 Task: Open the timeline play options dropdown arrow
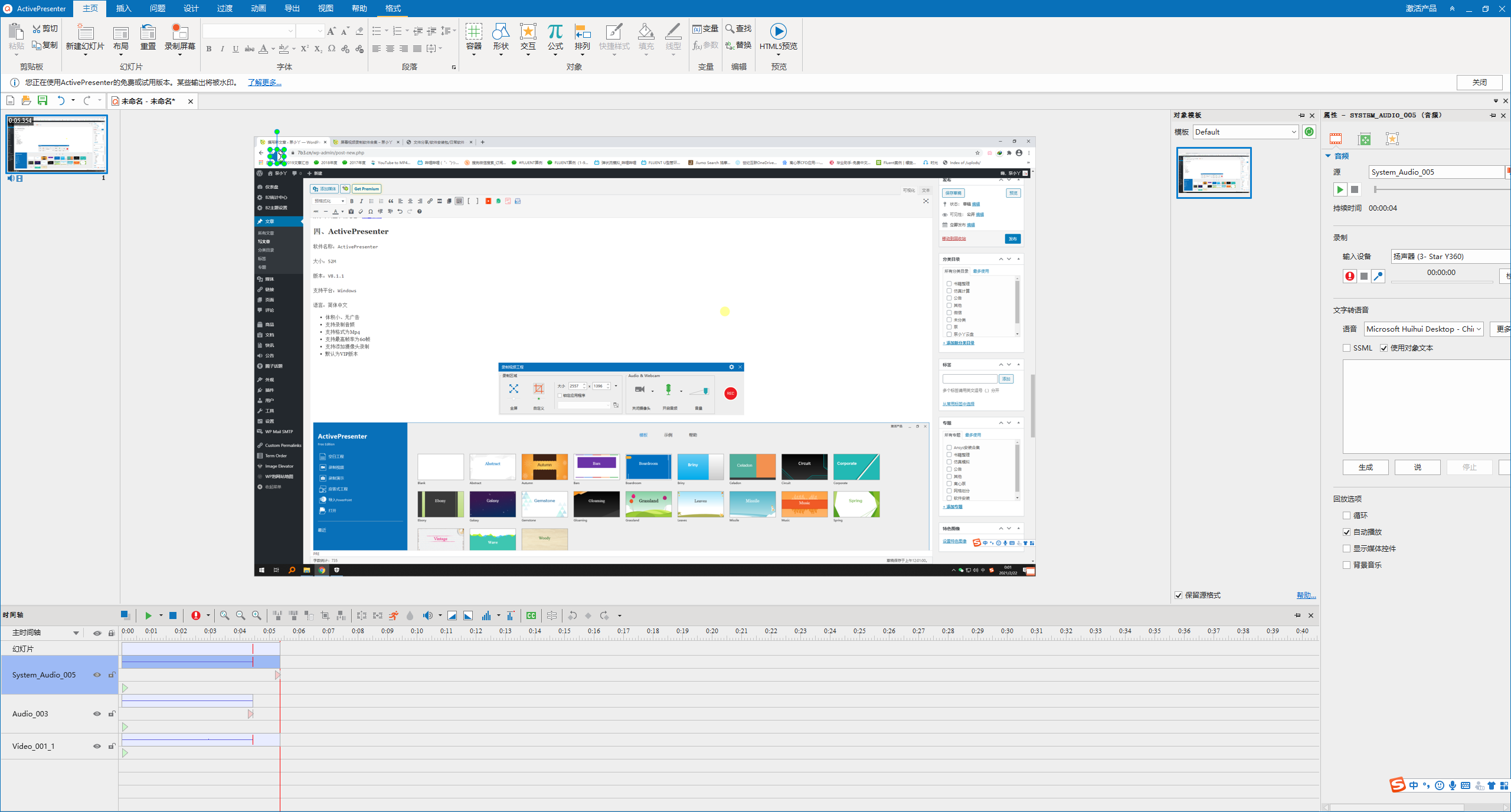[x=161, y=615]
